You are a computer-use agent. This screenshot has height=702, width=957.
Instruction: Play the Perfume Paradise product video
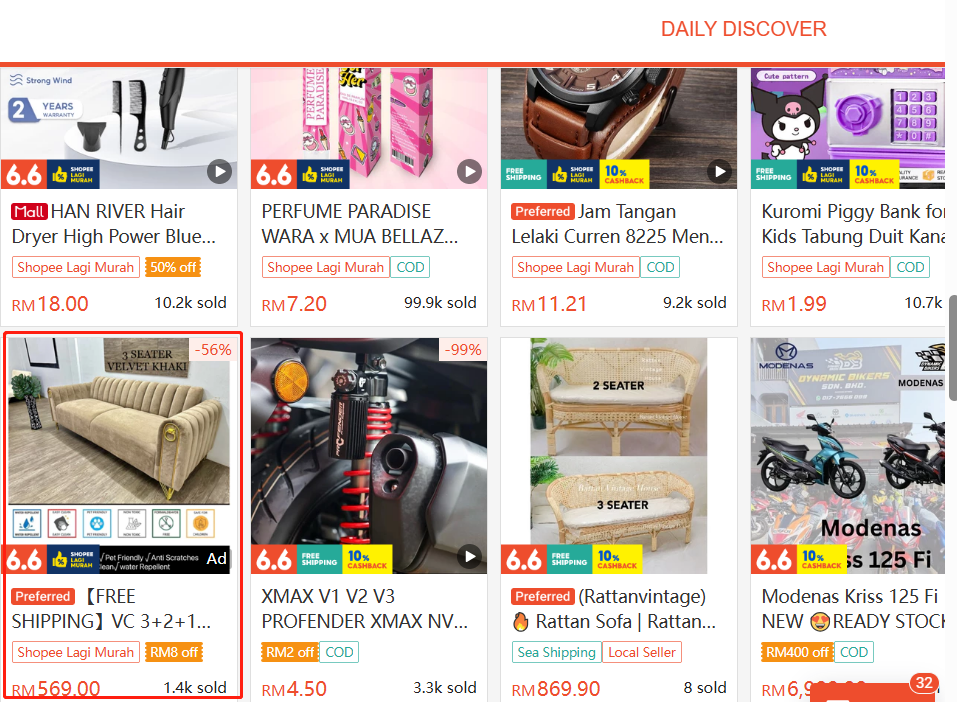pos(469,172)
